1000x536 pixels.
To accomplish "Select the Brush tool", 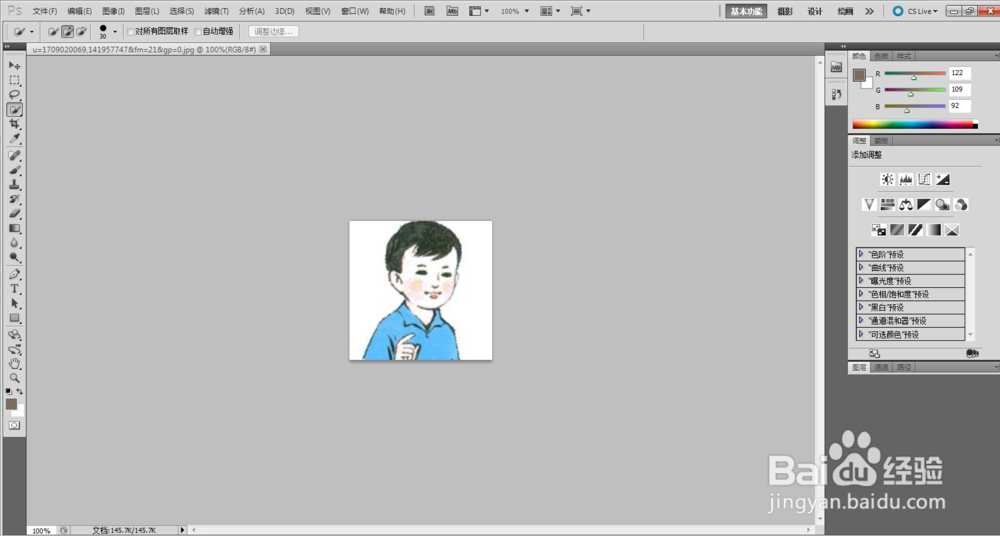I will click(14, 170).
